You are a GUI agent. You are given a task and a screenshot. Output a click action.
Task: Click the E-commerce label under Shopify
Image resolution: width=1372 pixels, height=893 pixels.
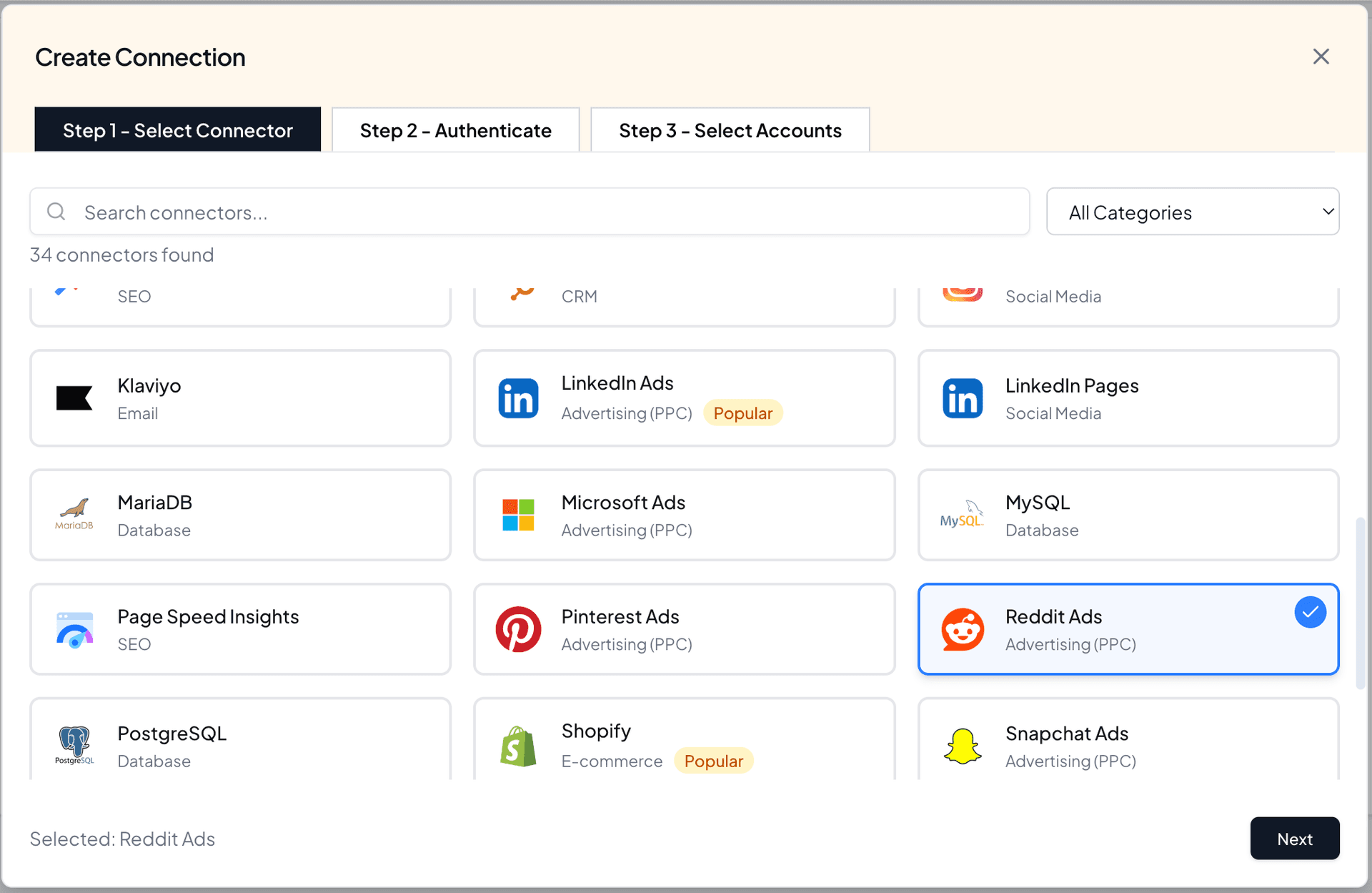click(612, 761)
